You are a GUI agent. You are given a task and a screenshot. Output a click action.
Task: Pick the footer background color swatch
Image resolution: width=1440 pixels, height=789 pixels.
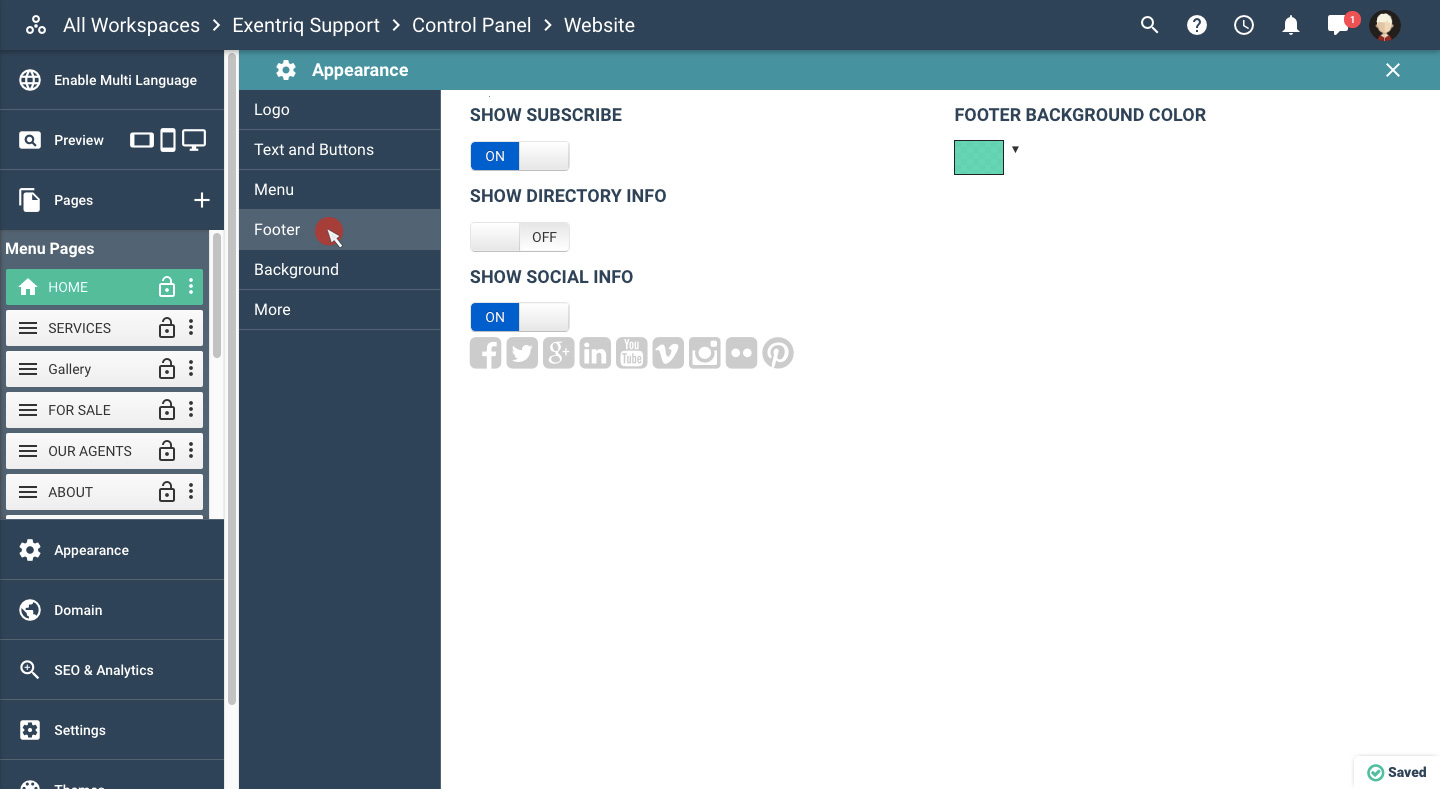coord(979,158)
